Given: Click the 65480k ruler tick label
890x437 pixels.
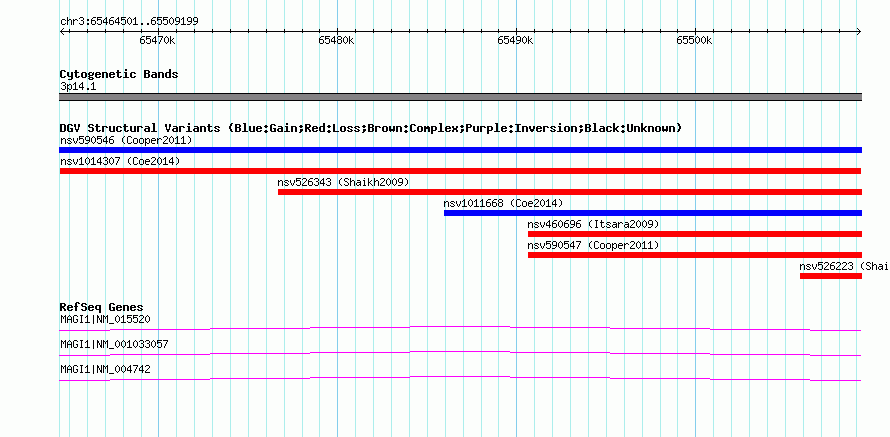Looking at the screenshot, I should tap(337, 40).
